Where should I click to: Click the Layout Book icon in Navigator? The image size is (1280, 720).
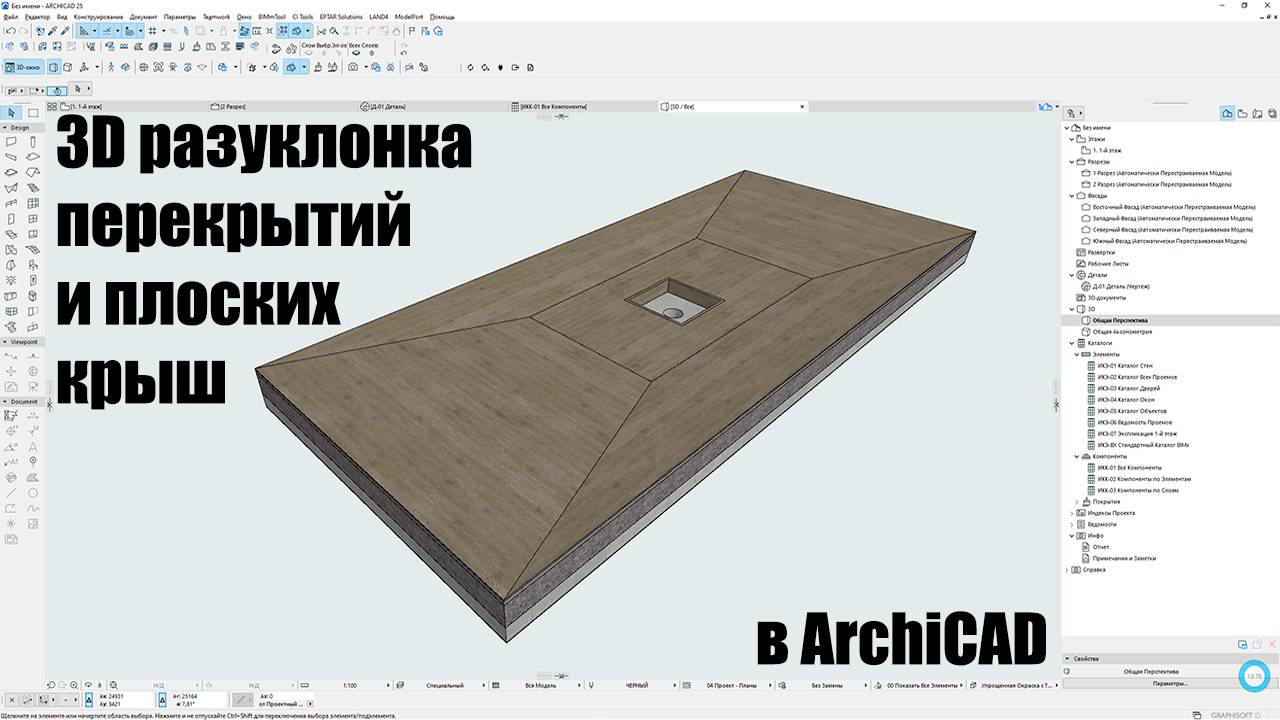click(x=1256, y=113)
